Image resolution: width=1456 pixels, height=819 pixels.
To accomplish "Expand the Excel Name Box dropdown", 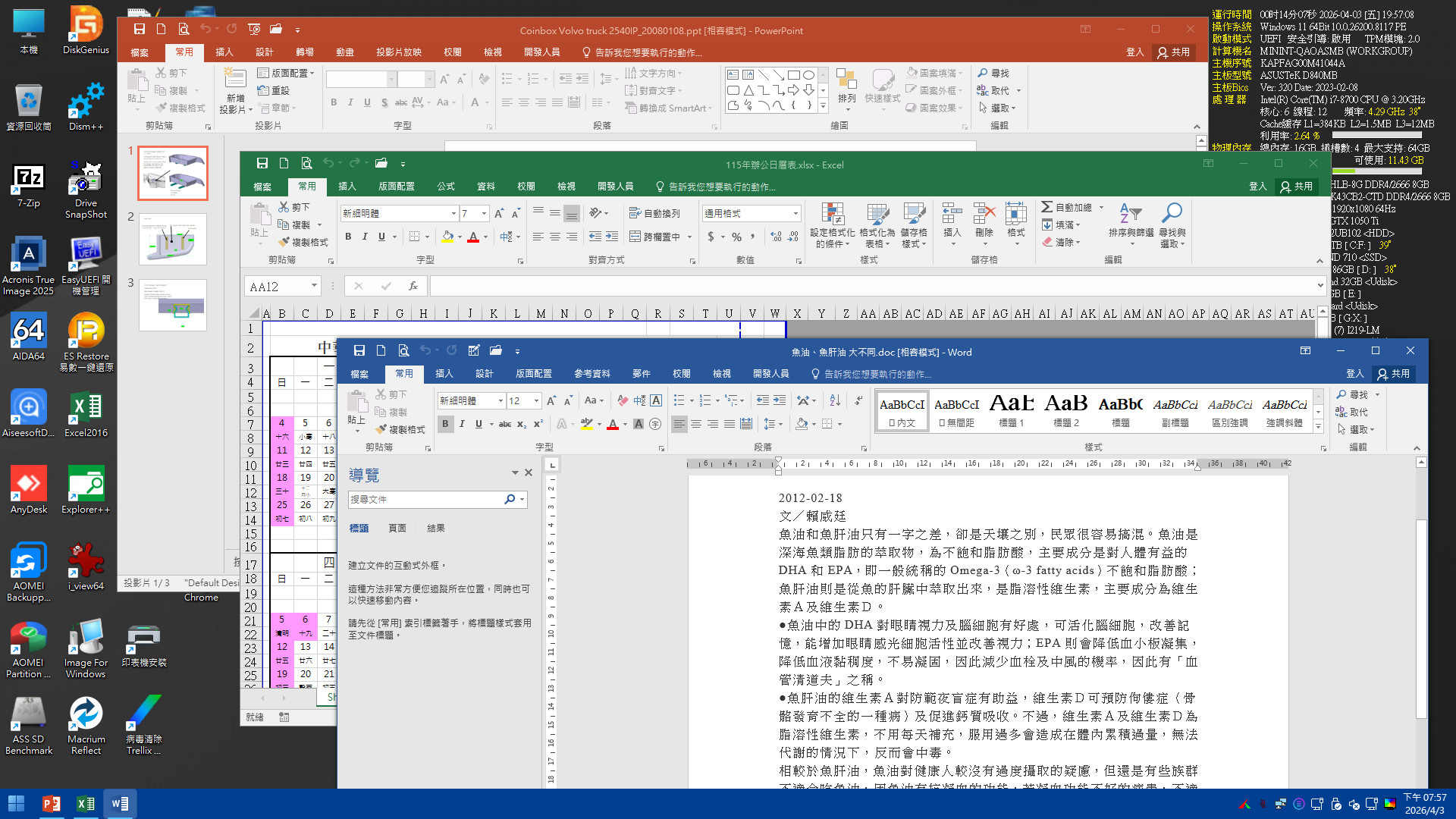I will pyautogui.click(x=313, y=286).
